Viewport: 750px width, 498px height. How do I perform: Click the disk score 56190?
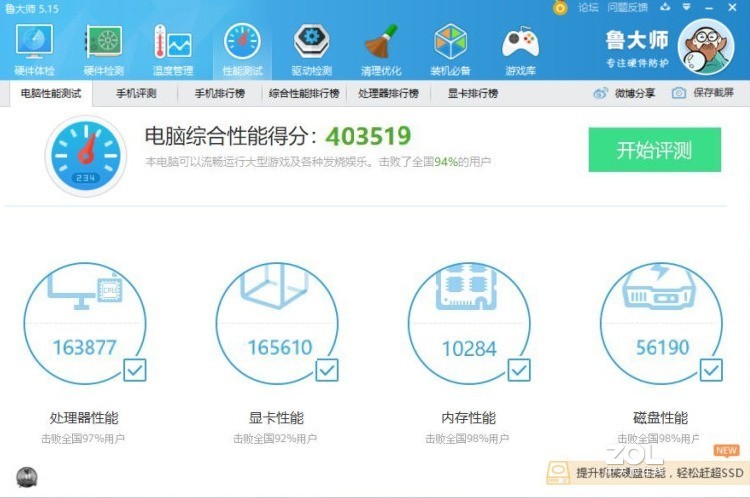662,348
